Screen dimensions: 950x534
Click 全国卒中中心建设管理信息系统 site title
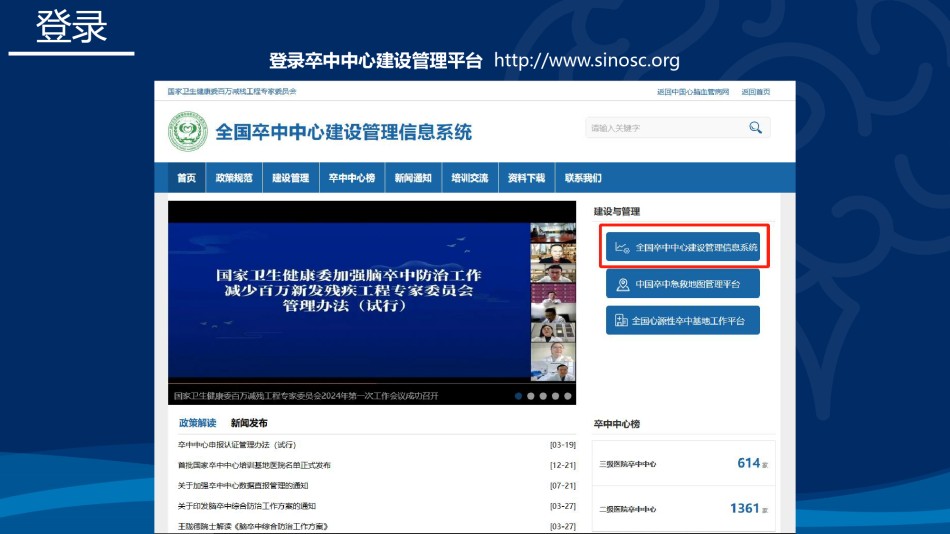coord(344,132)
